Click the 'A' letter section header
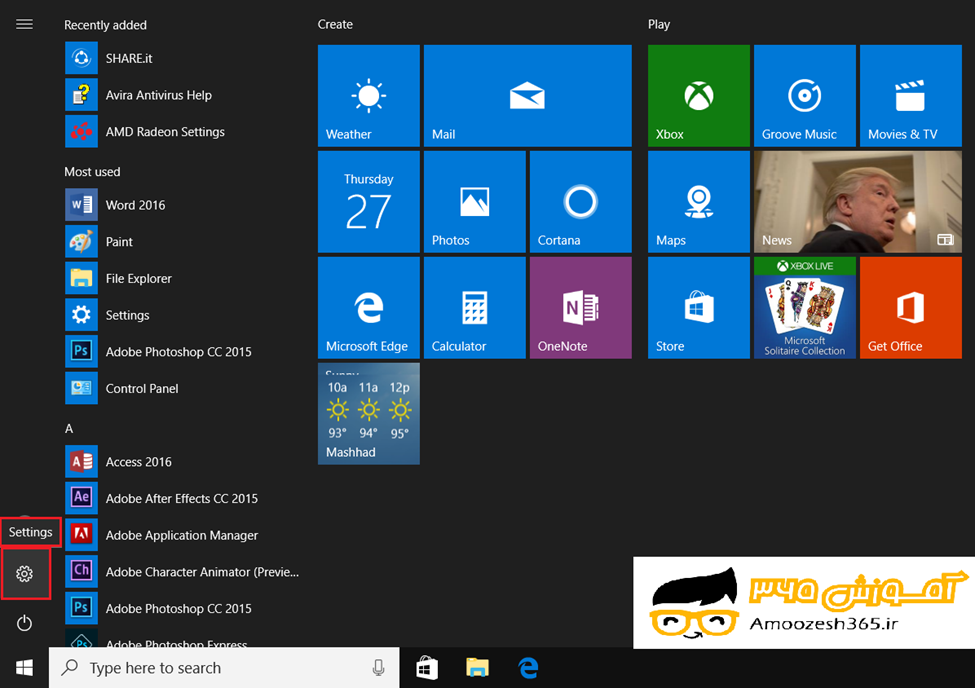 tap(69, 429)
